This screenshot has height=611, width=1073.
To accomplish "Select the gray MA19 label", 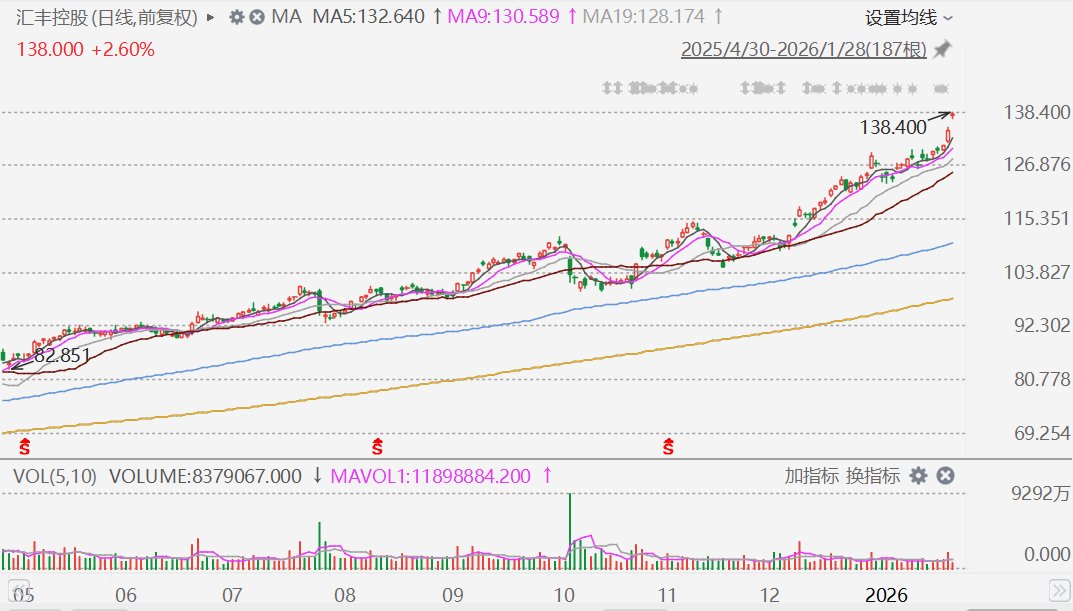I will click(643, 16).
